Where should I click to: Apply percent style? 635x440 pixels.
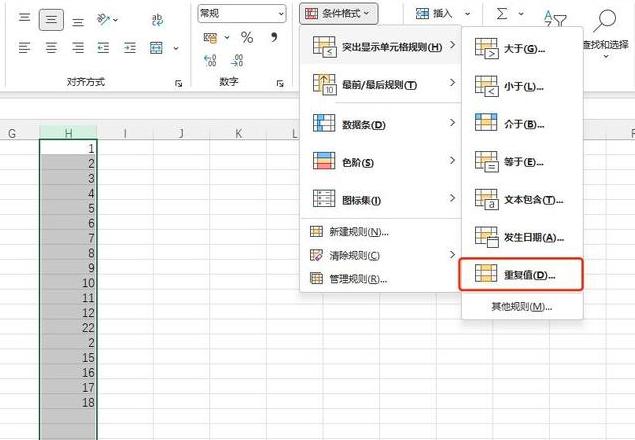coord(247,38)
